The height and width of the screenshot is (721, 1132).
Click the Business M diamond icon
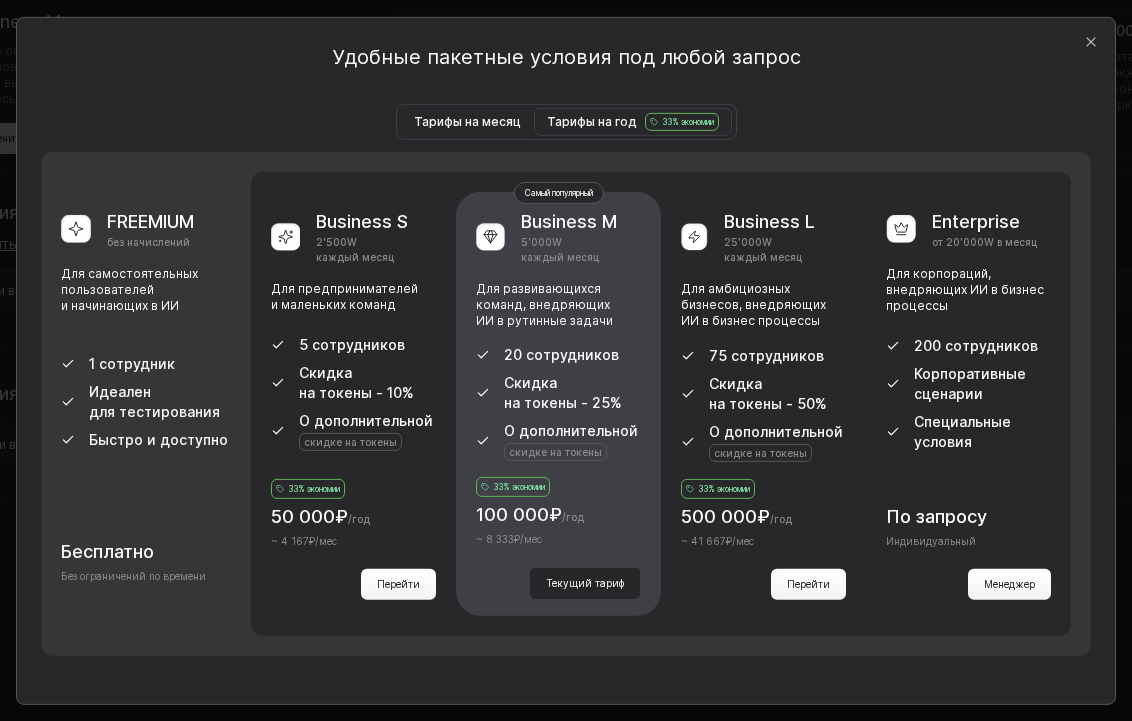tap(491, 237)
